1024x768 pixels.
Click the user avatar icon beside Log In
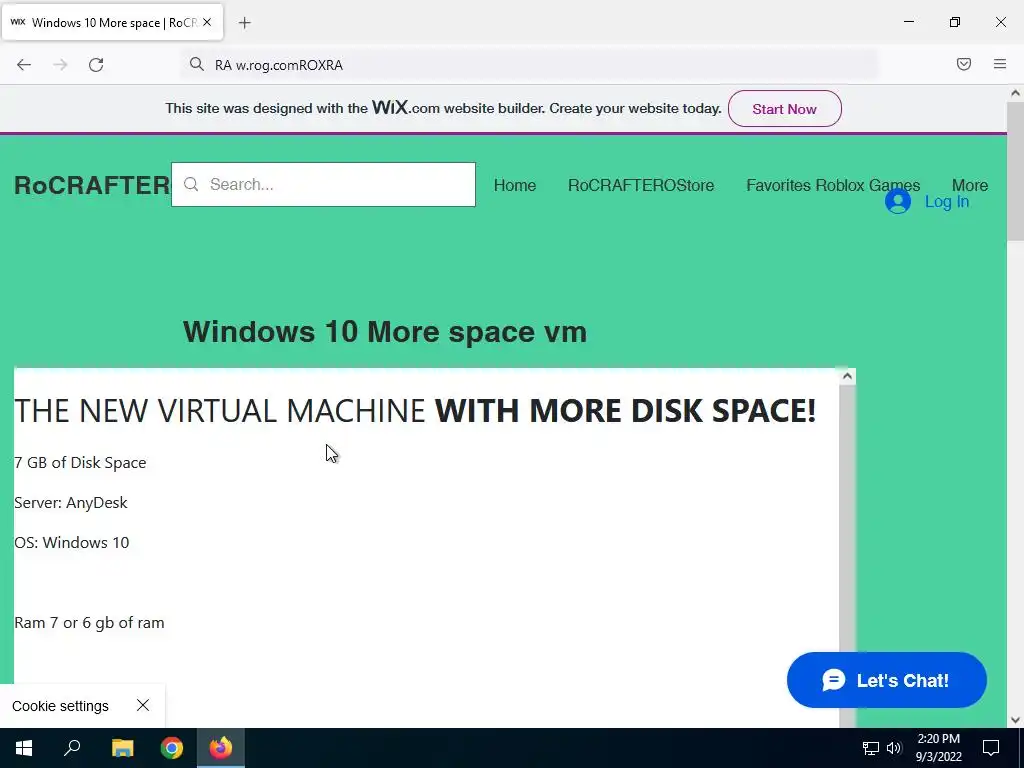click(x=898, y=201)
